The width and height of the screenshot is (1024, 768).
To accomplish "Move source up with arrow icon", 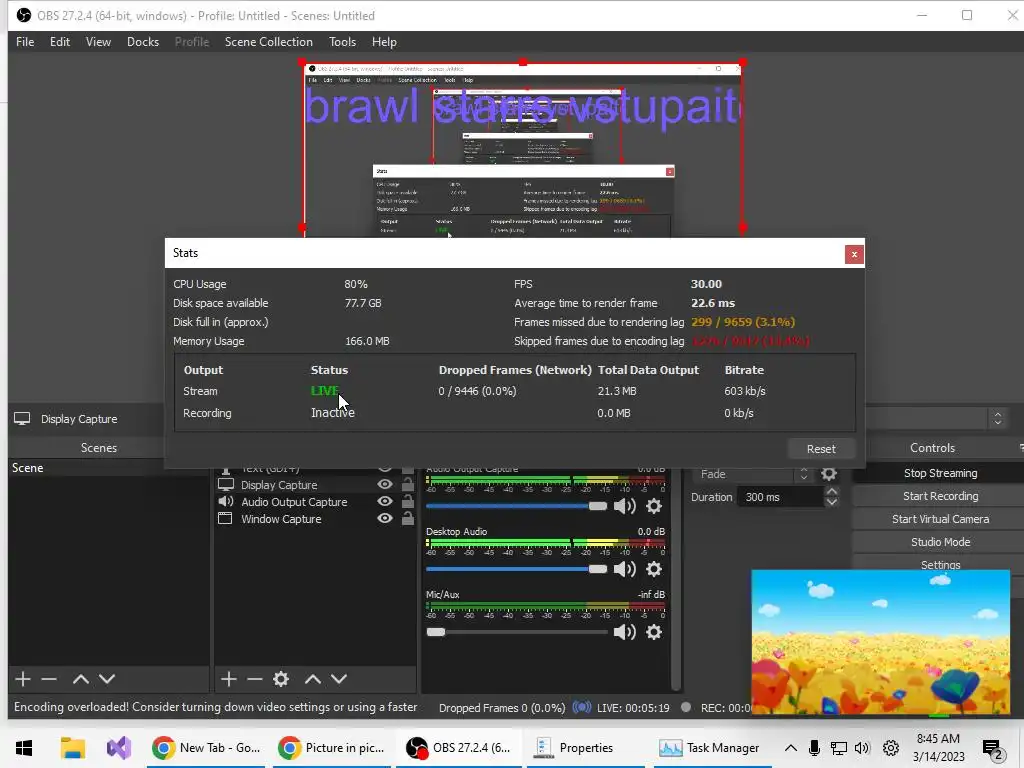I will pos(313,679).
